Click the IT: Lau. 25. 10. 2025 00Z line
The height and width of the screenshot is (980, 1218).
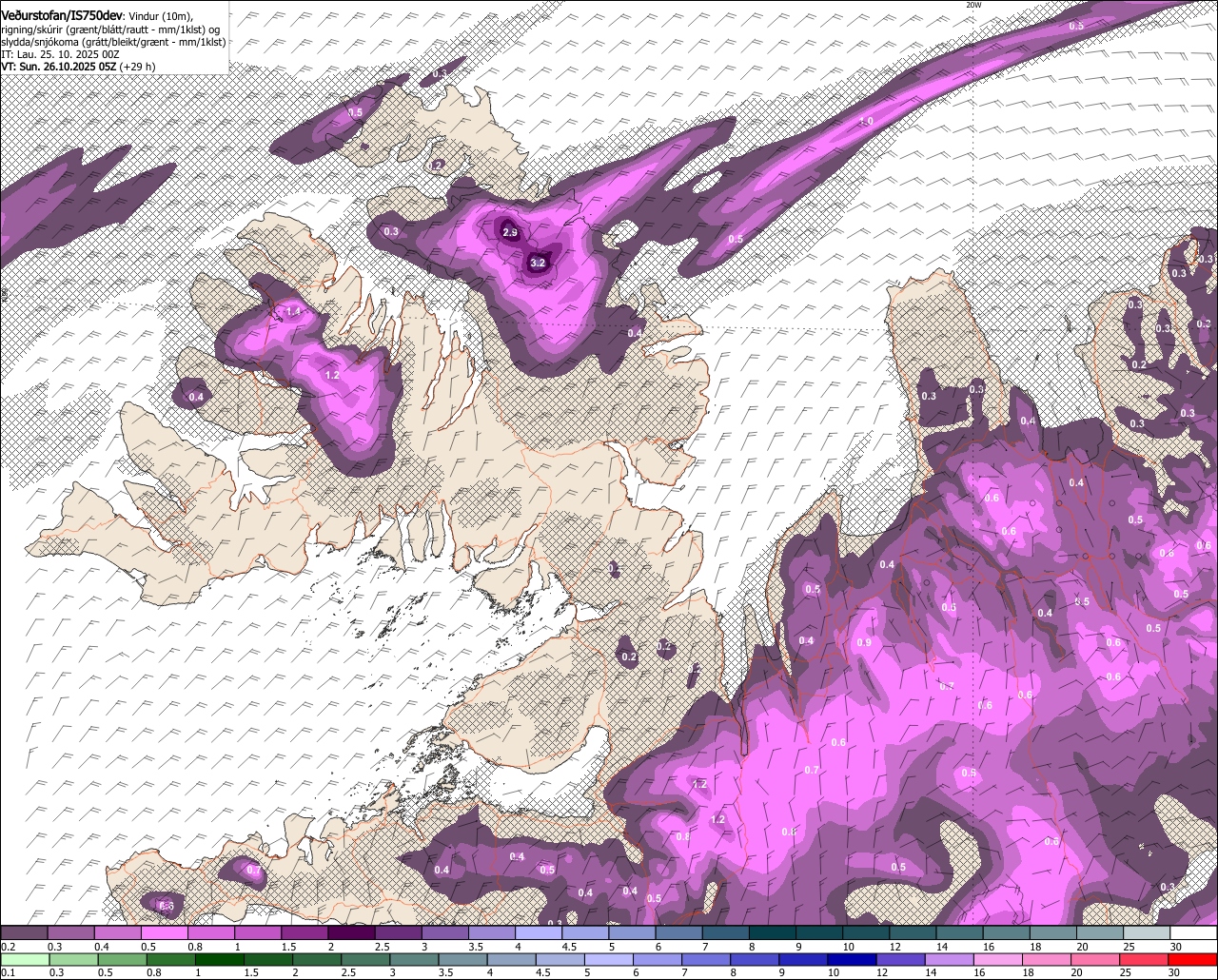click(60, 54)
